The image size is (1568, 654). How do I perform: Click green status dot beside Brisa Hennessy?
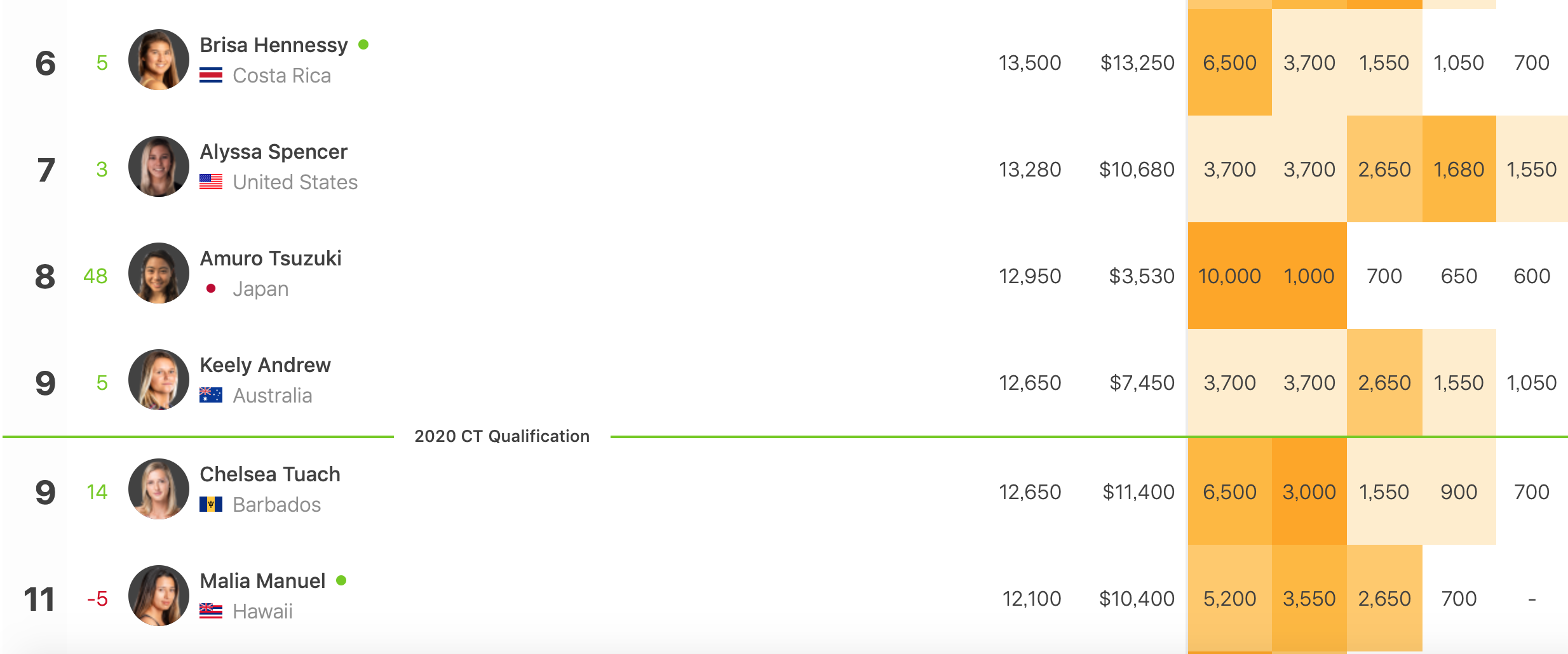(363, 44)
